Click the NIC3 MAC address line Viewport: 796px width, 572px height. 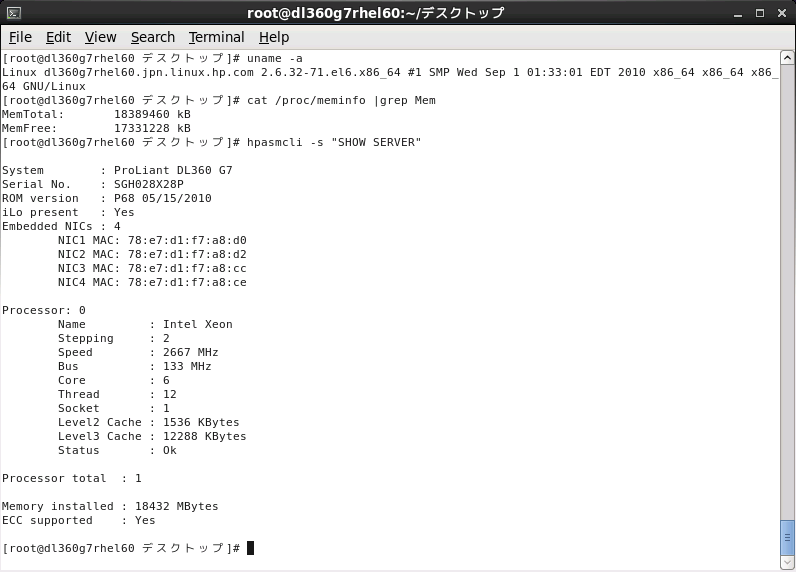pos(152,268)
